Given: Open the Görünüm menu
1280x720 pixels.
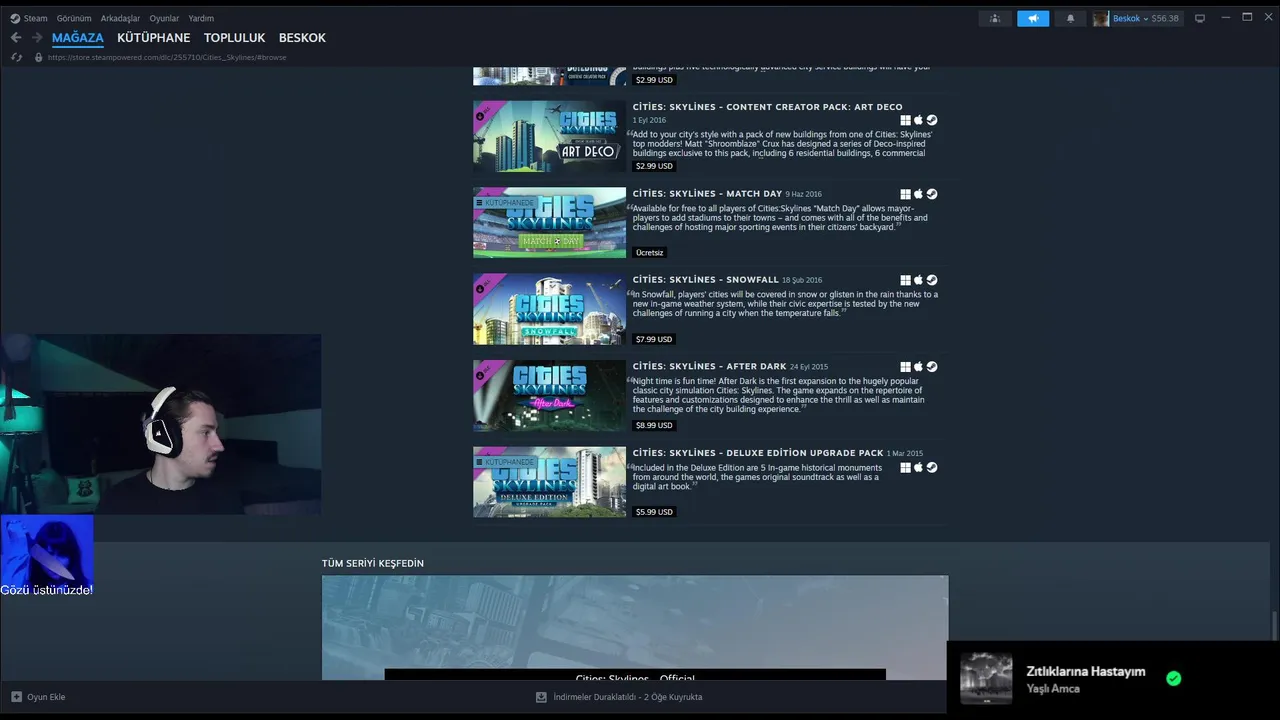Looking at the screenshot, I should (x=74, y=18).
